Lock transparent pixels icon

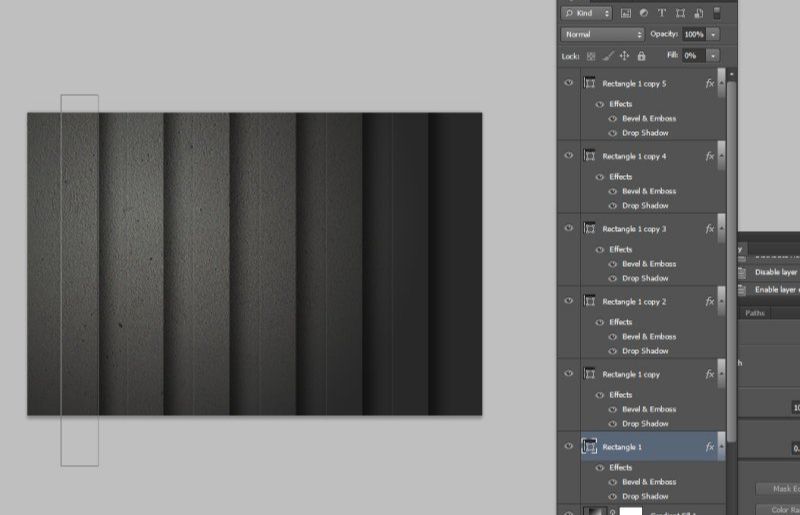591,56
